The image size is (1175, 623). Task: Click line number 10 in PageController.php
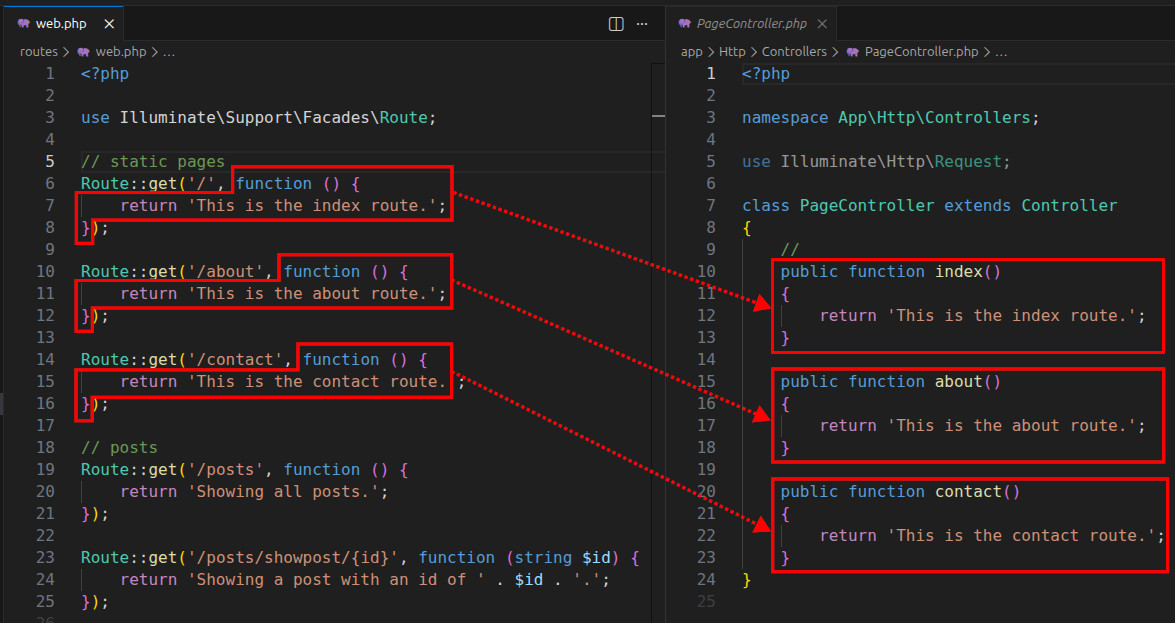[707, 271]
